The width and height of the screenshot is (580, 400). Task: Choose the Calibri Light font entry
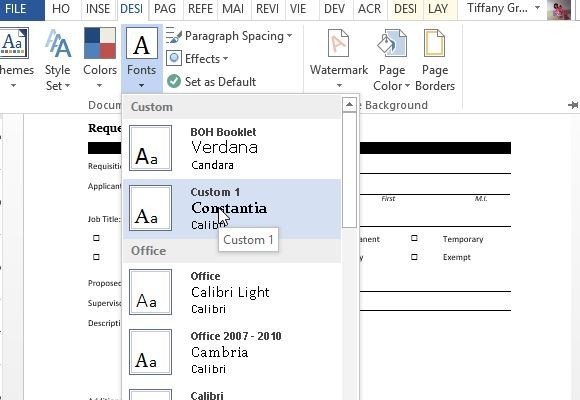pos(230,292)
